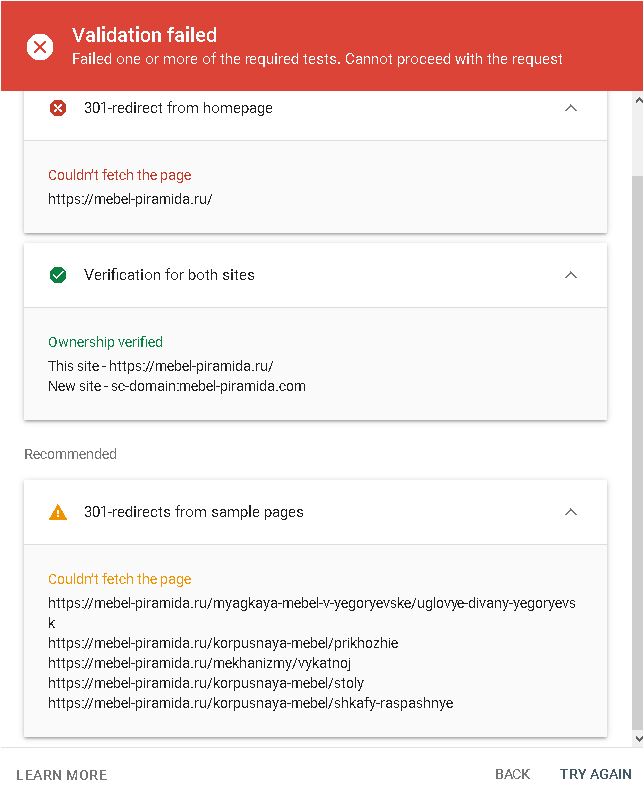Click the red error icon beside 301-redirect from homepage
Viewport: 644px width, 799px height.
(x=58, y=108)
